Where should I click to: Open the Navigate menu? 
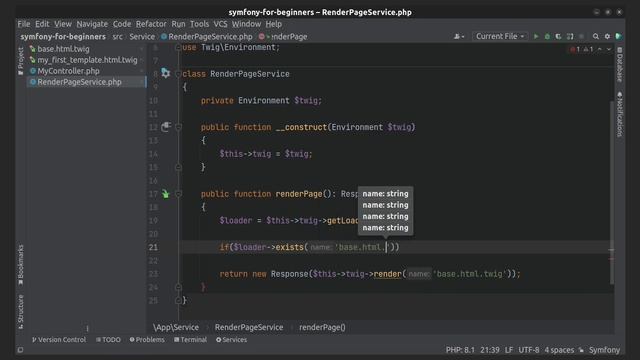(92, 24)
